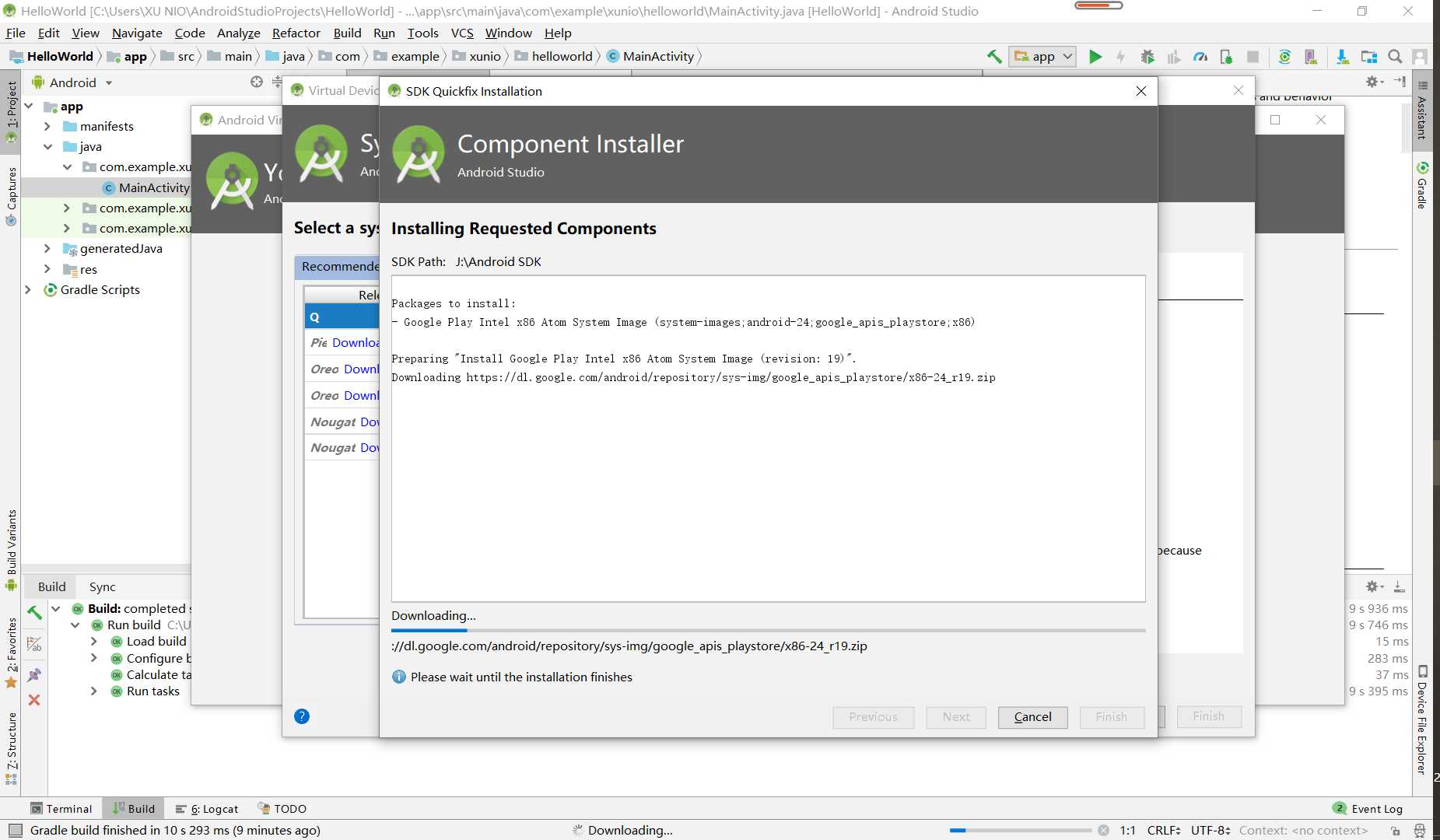Viewport: 1440px width, 840px height.
Task: Click MainActivity breadcrumb in navigation bar
Action: click(650, 56)
